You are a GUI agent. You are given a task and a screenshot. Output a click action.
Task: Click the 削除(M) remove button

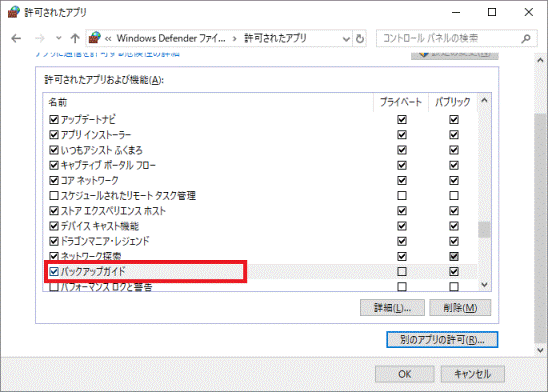460,308
